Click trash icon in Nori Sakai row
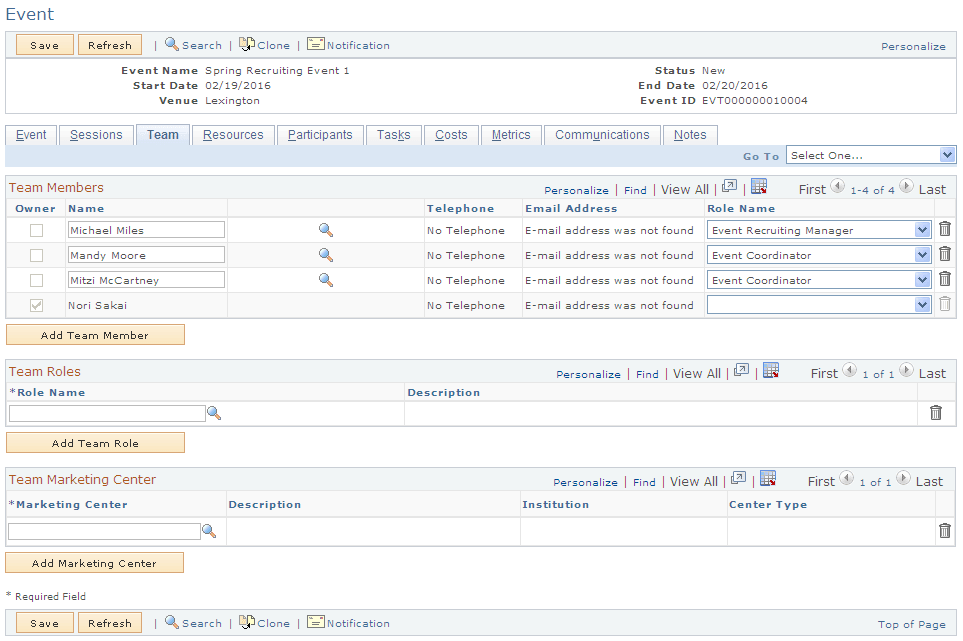Screen dimensions: 963x641 click(x=945, y=304)
